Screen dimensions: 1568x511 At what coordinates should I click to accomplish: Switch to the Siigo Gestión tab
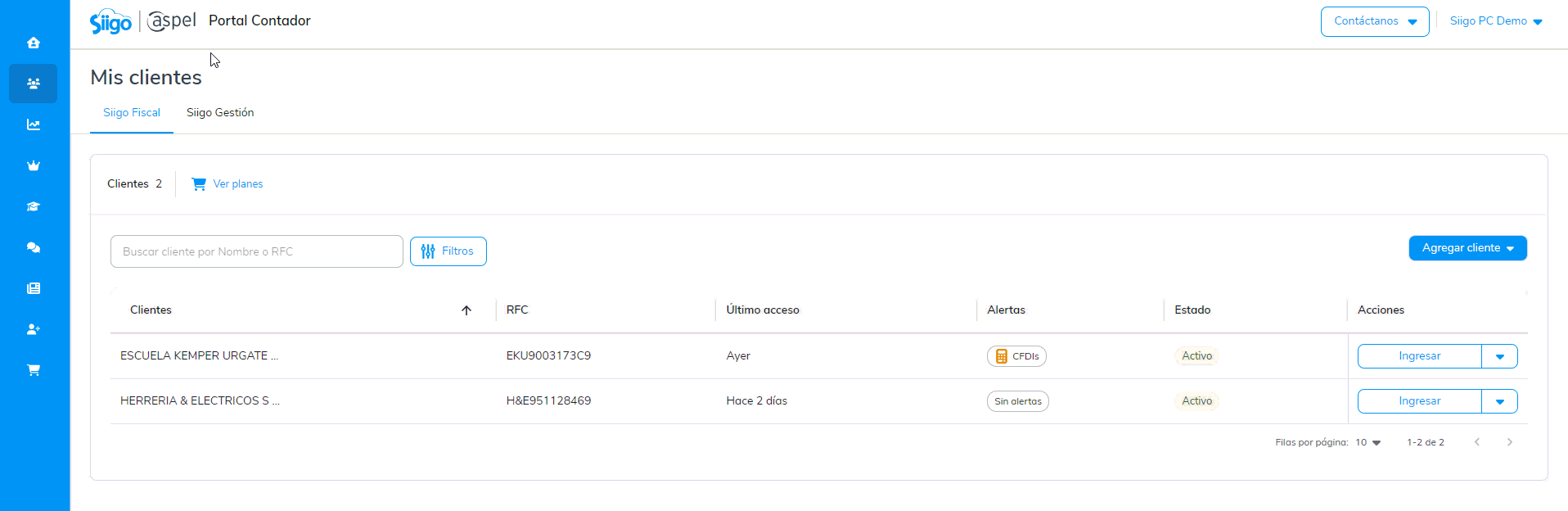pos(220,113)
